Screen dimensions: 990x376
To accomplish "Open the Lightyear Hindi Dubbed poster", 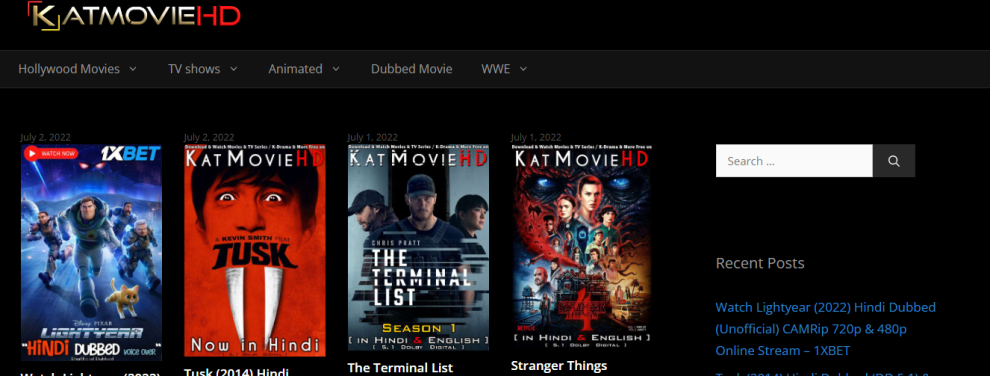I will coord(92,252).
